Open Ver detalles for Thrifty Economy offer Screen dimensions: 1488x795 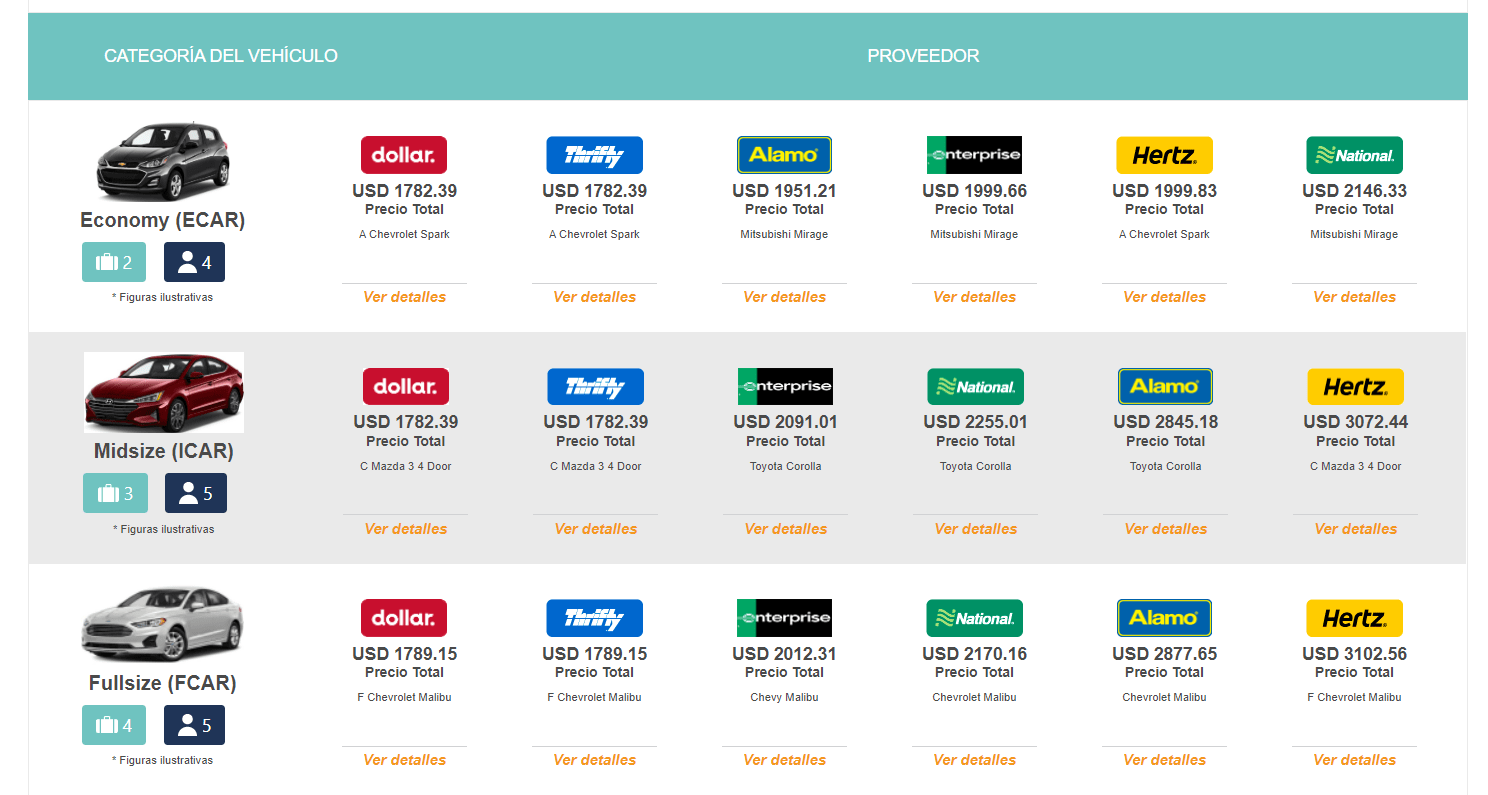(595, 297)
